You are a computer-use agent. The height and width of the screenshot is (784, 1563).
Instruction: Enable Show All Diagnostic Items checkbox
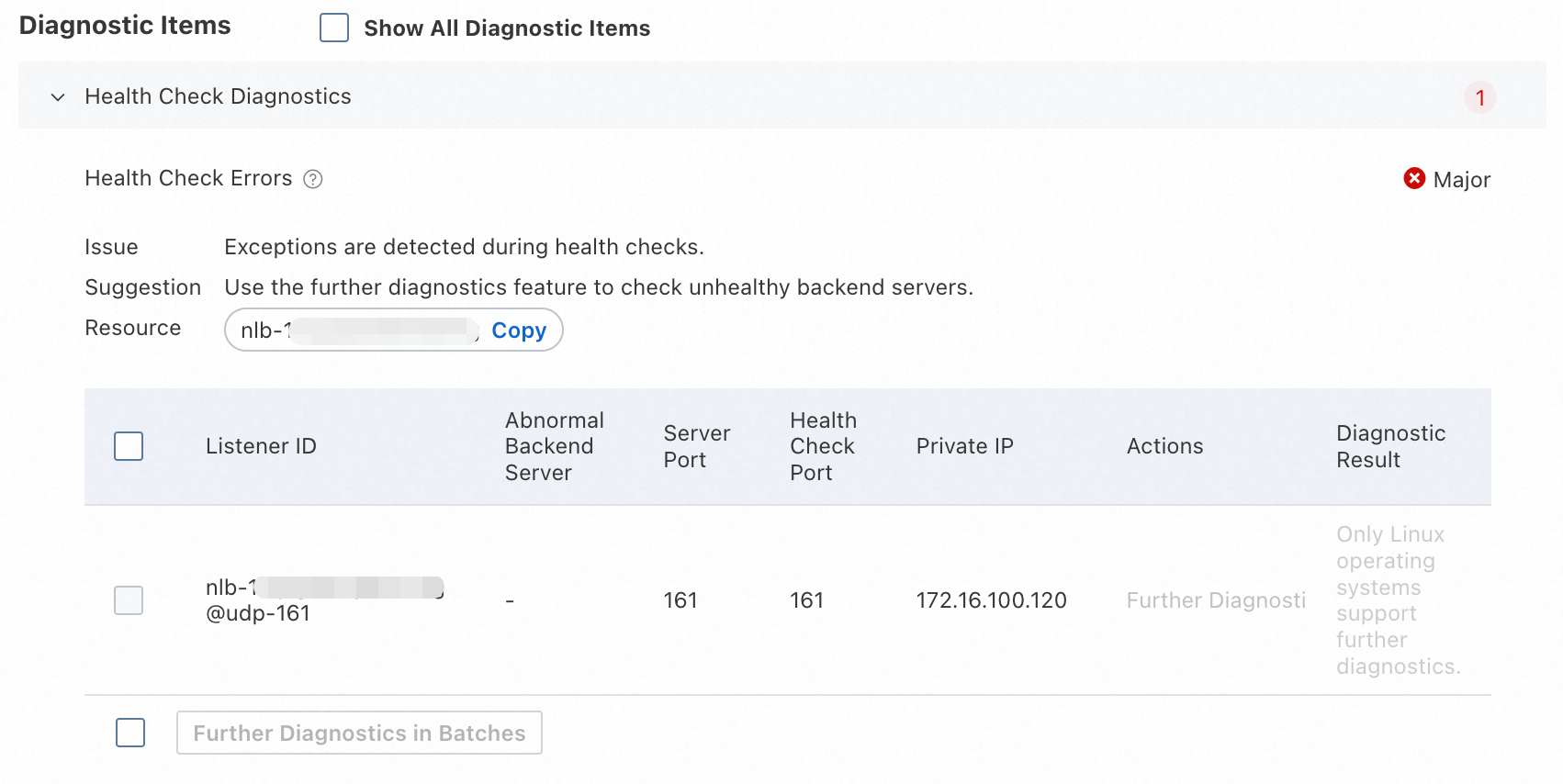[x=334, y=28]
